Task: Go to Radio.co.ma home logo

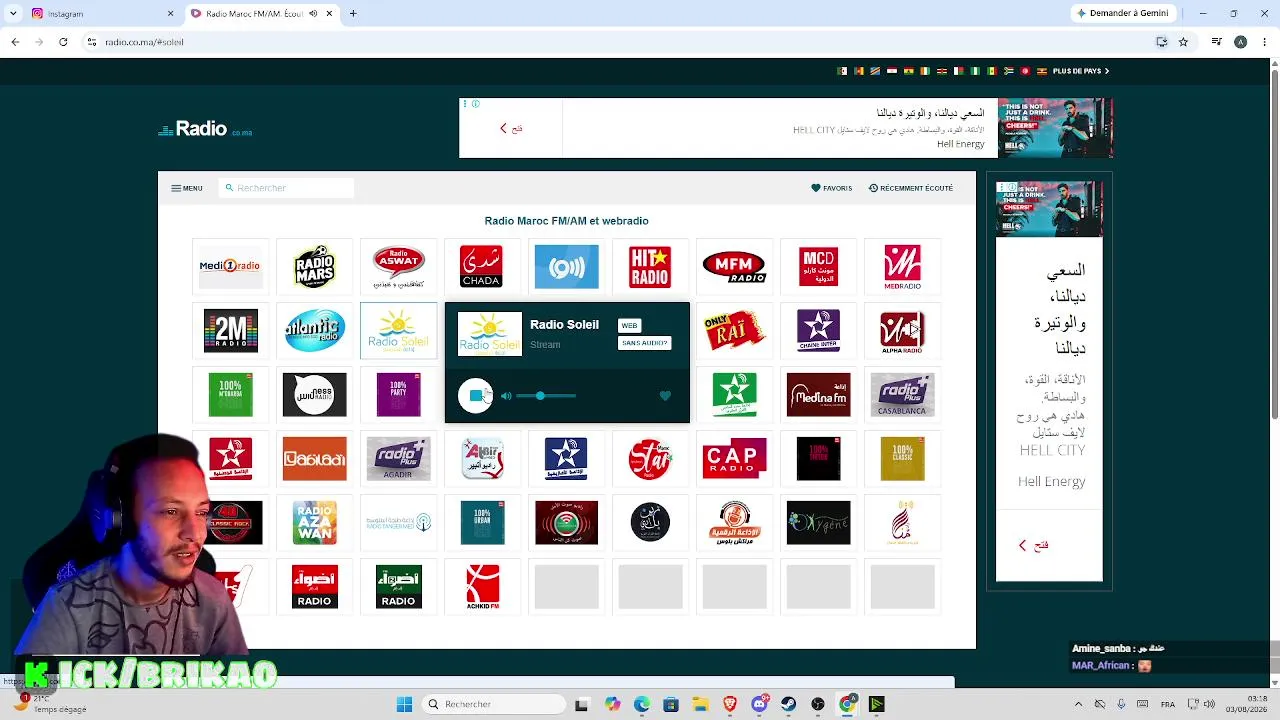Action: click(x=205, y=129)
